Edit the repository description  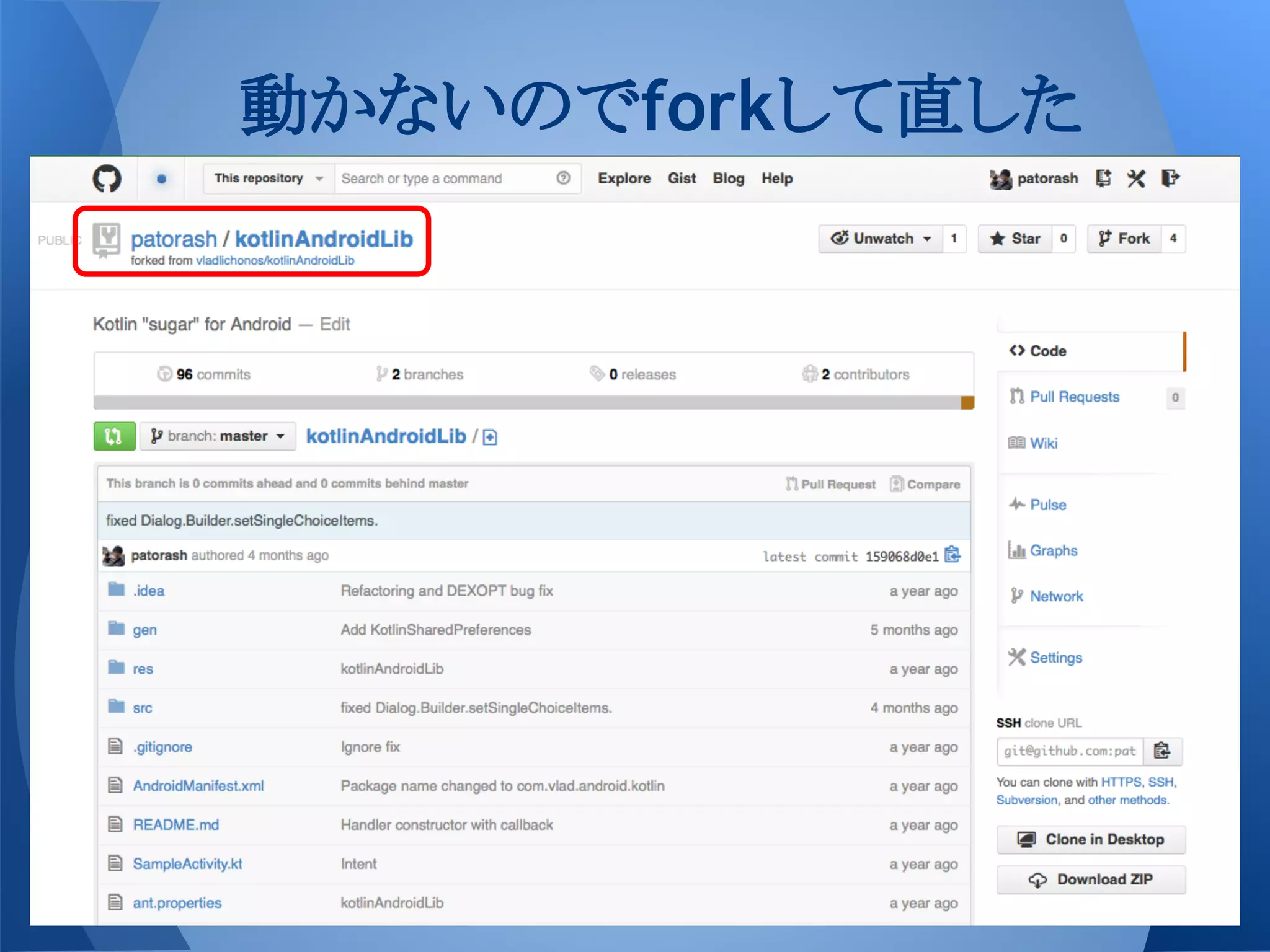pos(335,324)
